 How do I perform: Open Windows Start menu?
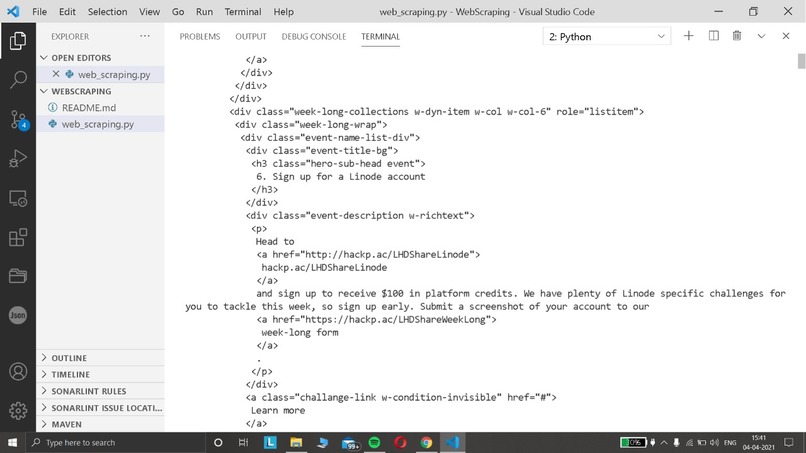[12, 442]
